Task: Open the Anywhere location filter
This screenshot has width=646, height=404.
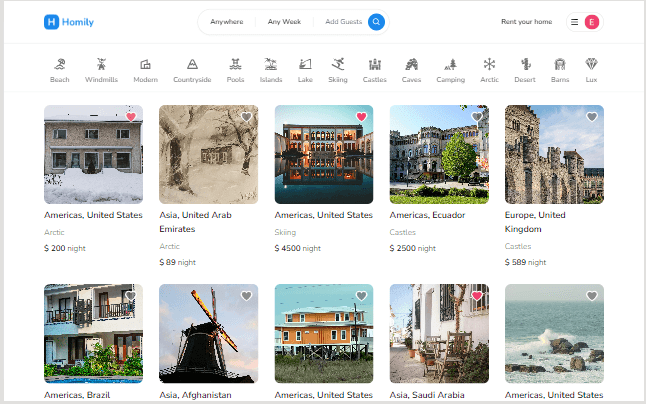Action: tap(227, 22)
